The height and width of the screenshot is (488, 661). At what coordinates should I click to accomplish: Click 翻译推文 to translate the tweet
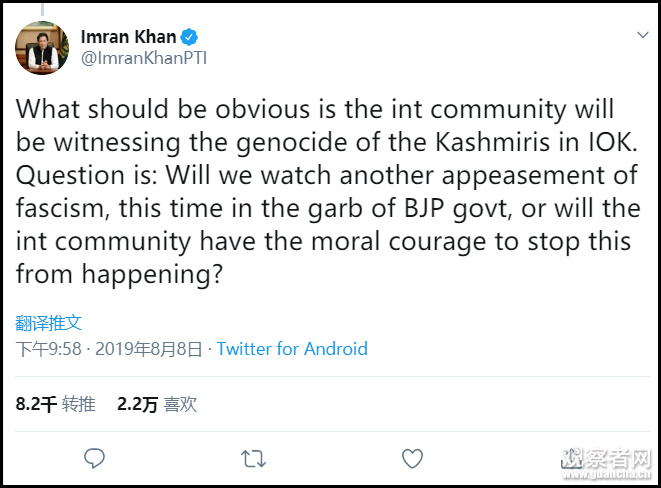click(48, 323)
